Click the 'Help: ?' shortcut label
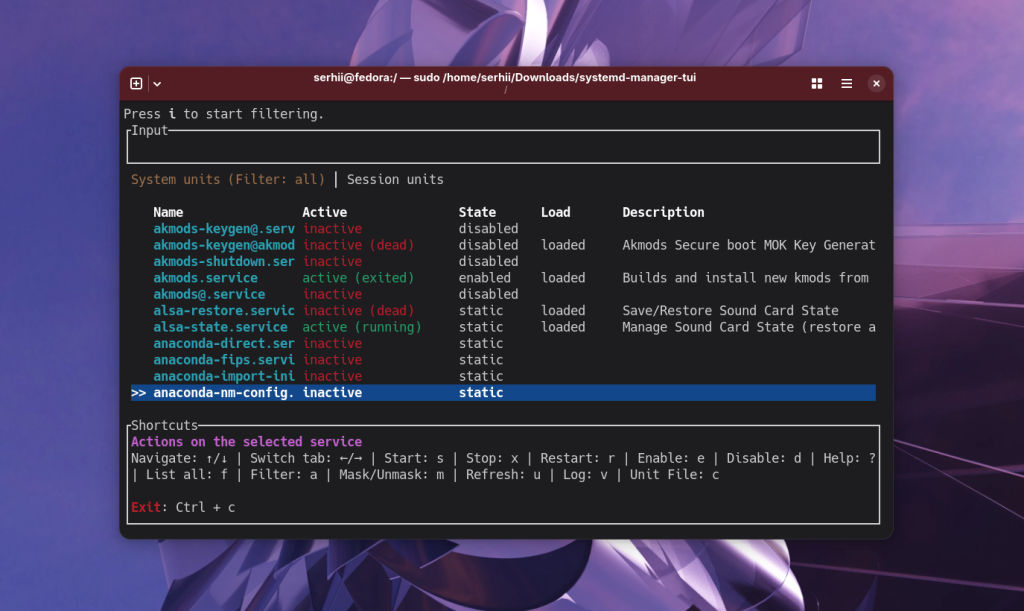The image size is (1024, 611). [x=849, y=458]
